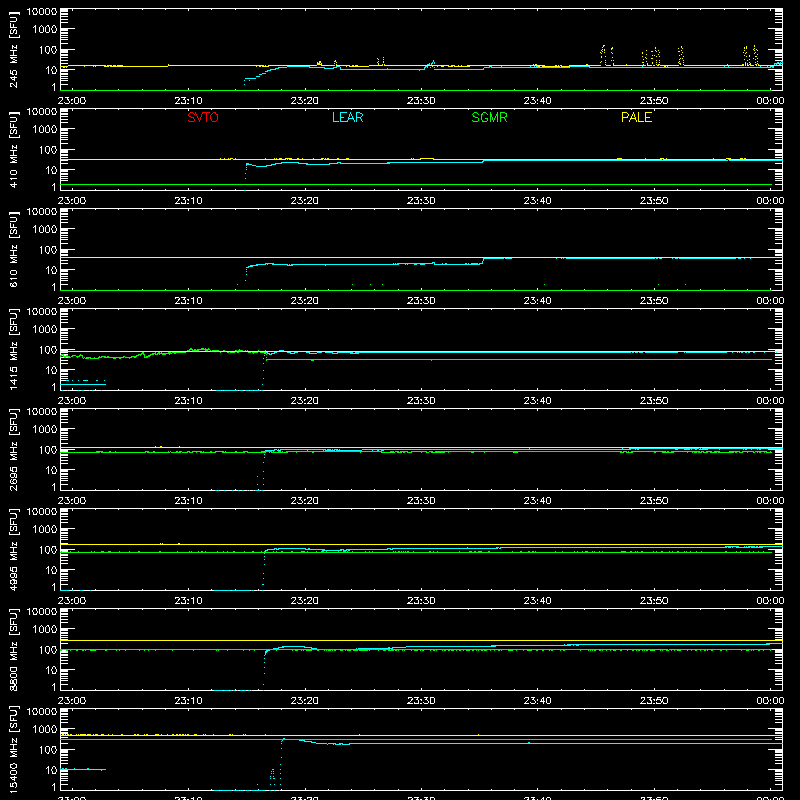Screen dimensions: 800x800
Task: Click the 23:30 time label under 410 MHz plot
Action: pos(421,201)
